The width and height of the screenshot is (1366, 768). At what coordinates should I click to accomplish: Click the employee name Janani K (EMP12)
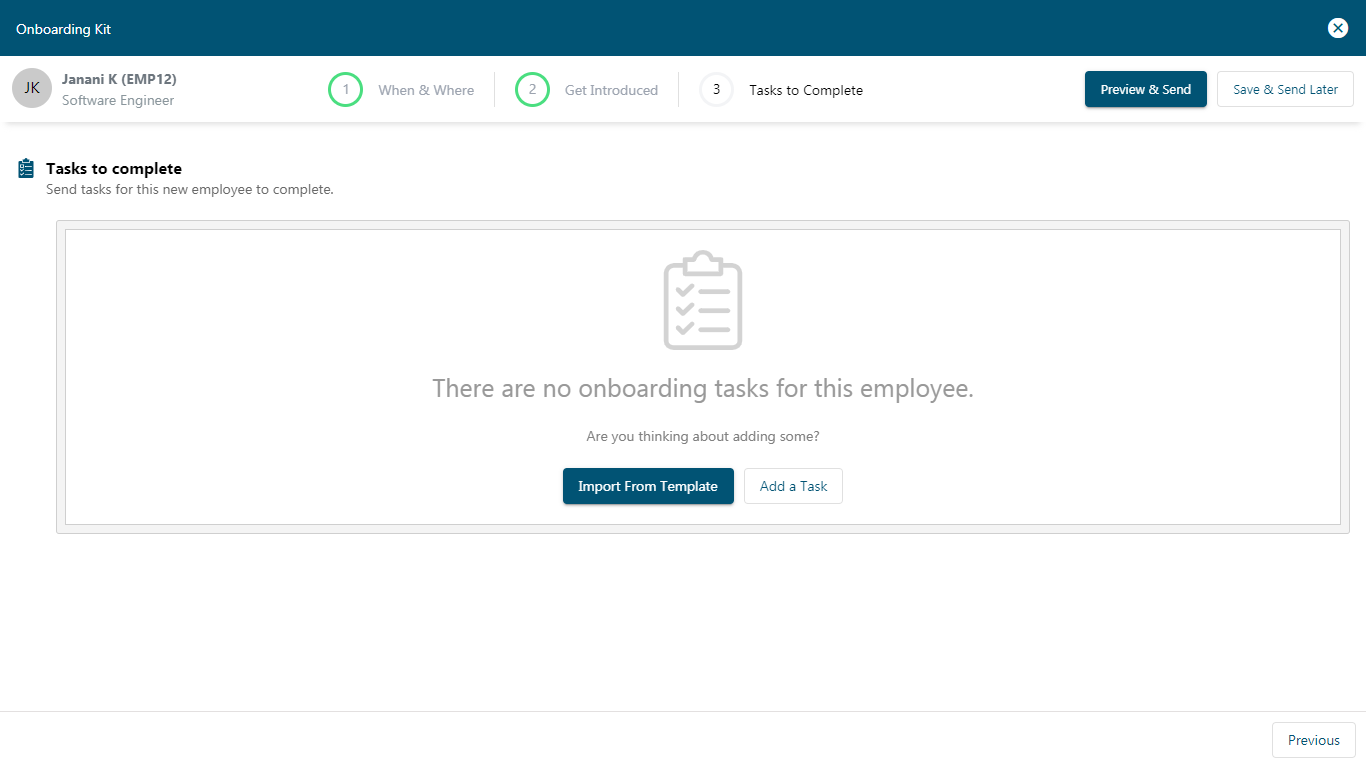pyautogui.click(x=119, y=79)
